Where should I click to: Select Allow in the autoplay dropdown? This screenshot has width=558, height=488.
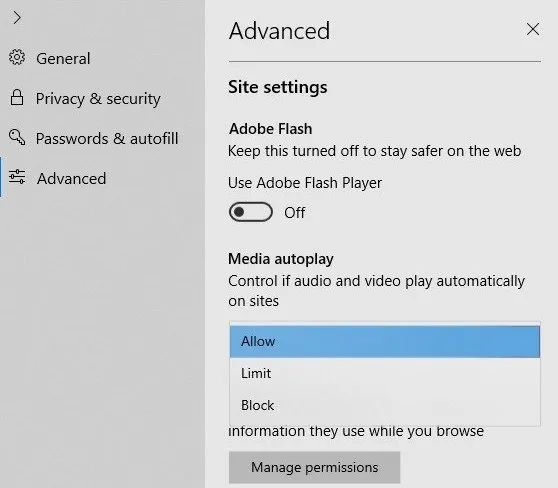tap(385, 342)
